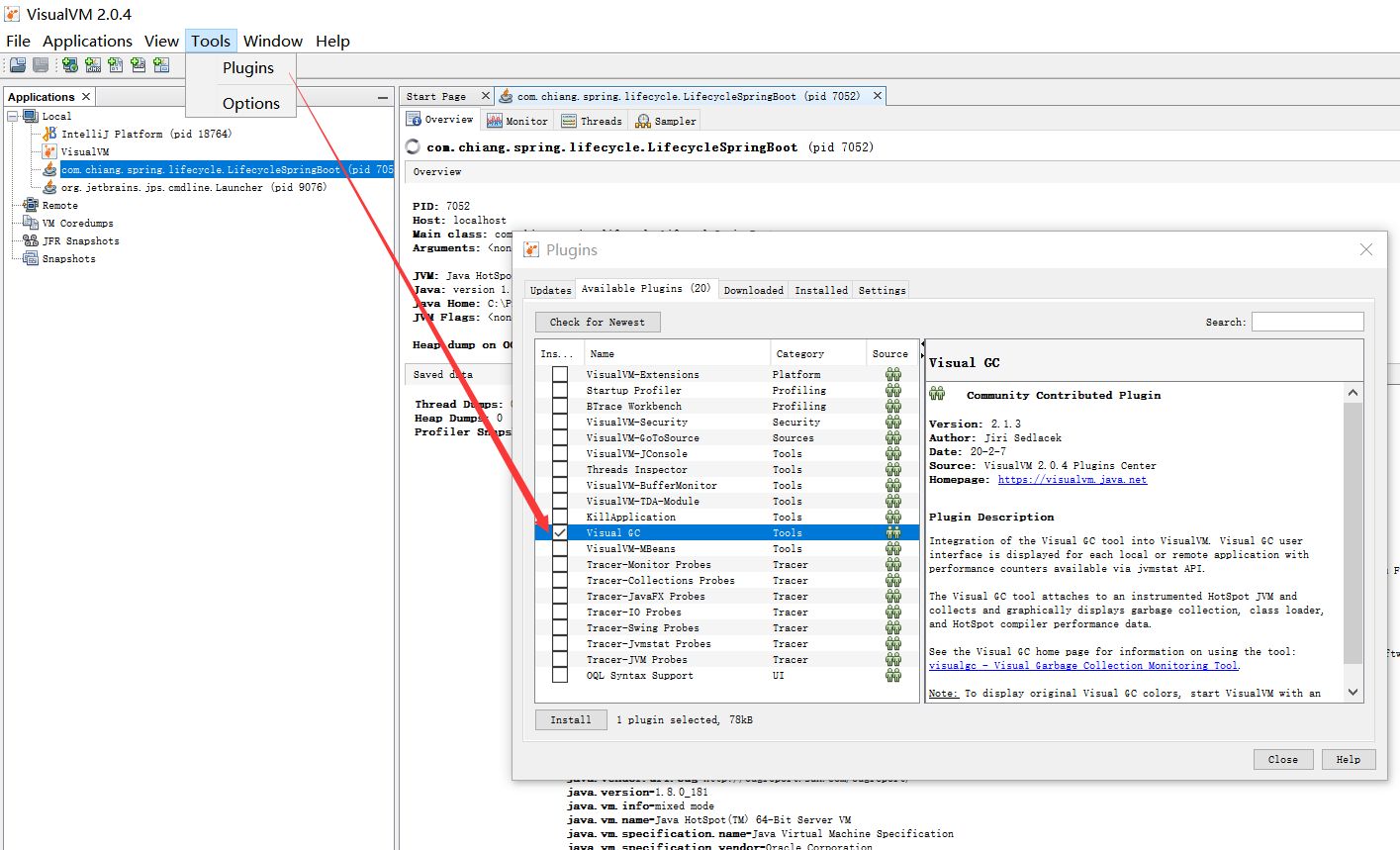The width and height of the screenshot is (1400, 850).
Task: Open the Downloaded tab in Plugins dialog
Action: click(754, 290)
